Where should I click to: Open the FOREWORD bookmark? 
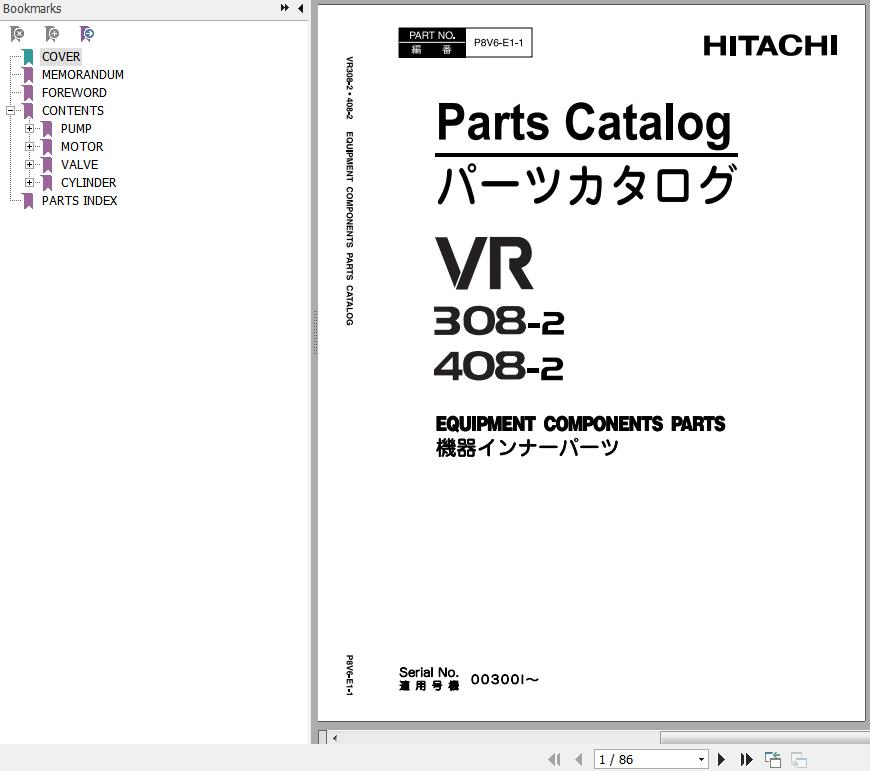pos(74,93)
